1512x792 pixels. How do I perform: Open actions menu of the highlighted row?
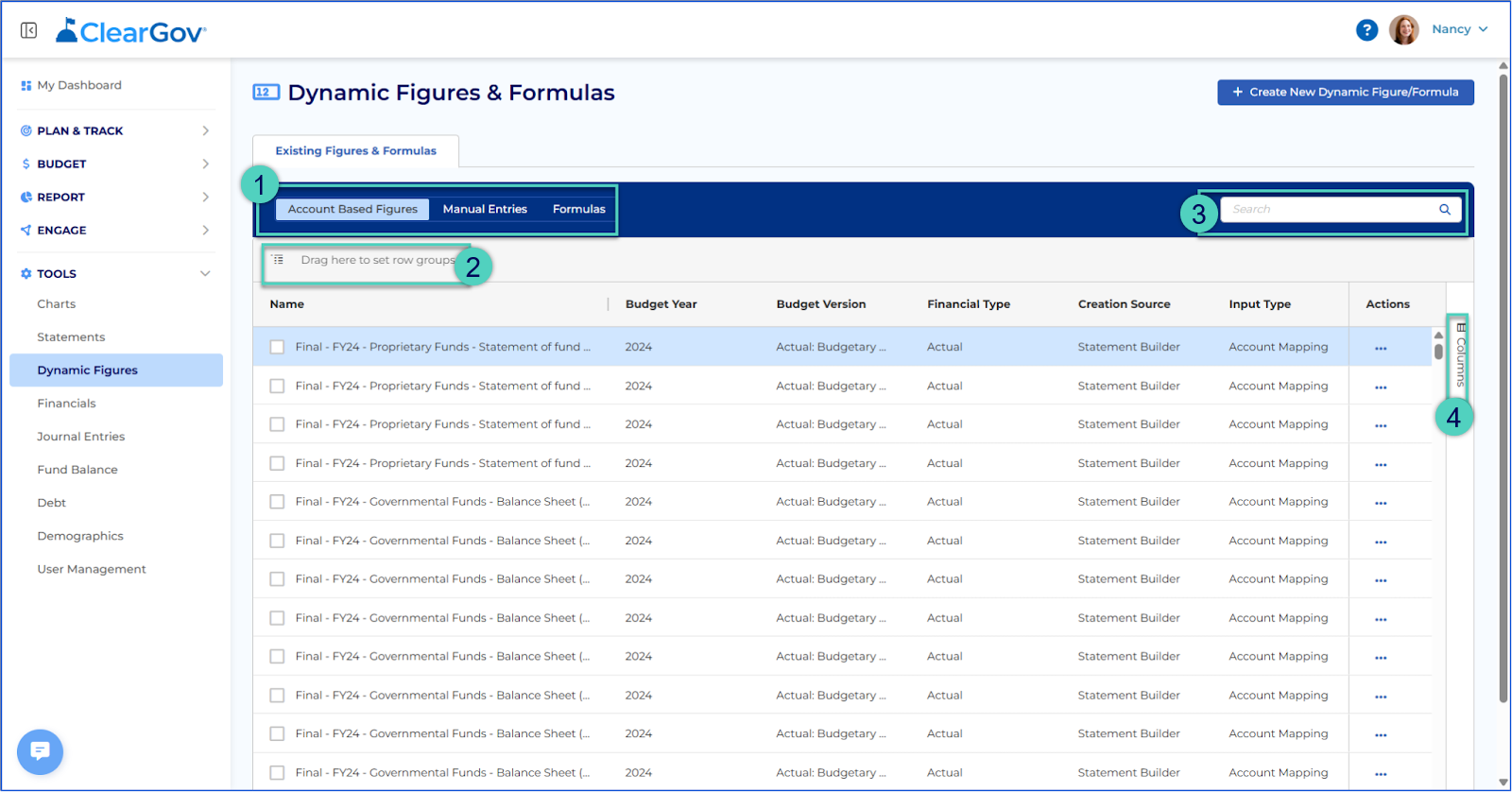coord(1381,349)
